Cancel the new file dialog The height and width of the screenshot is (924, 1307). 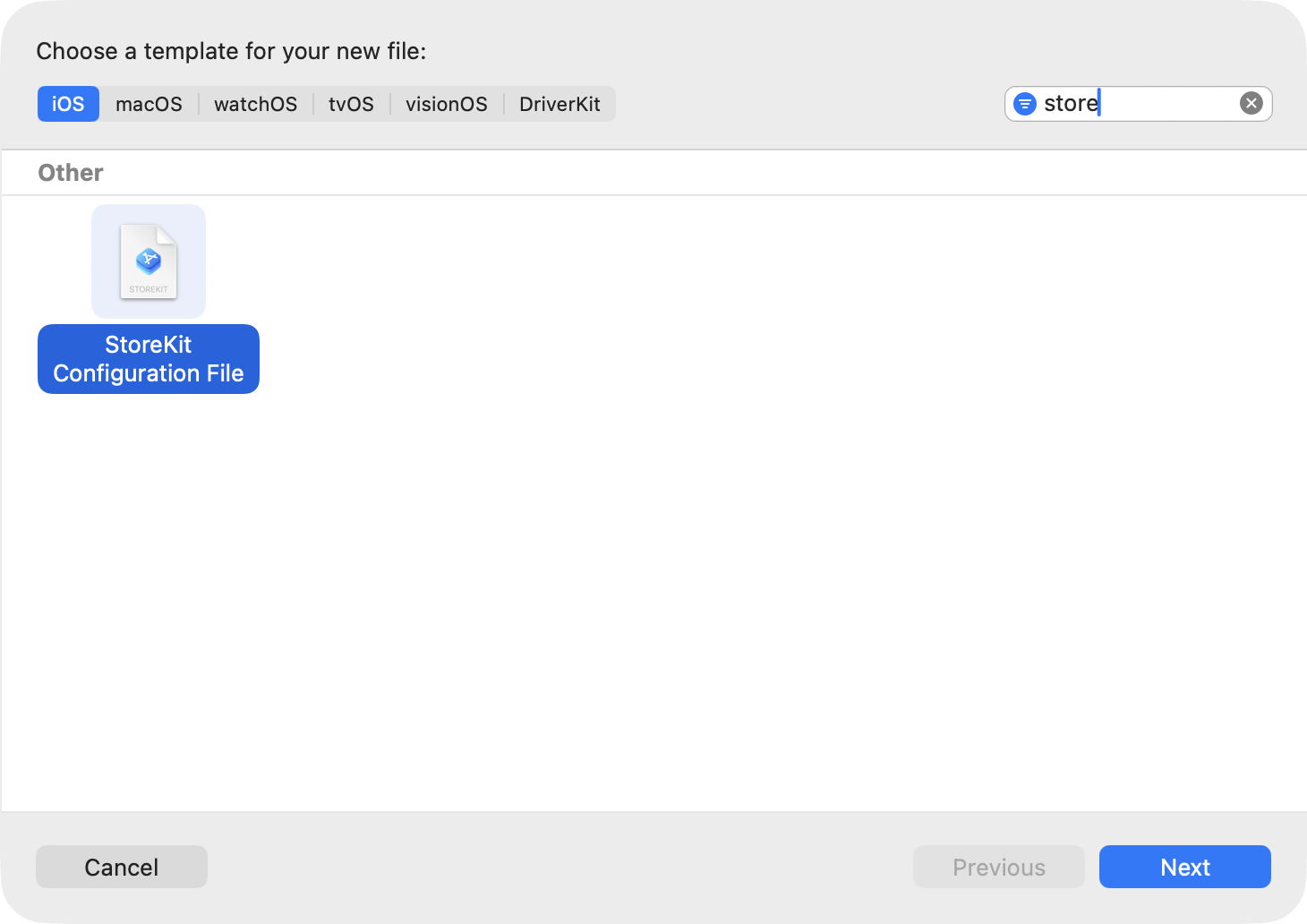pos(121,867)
